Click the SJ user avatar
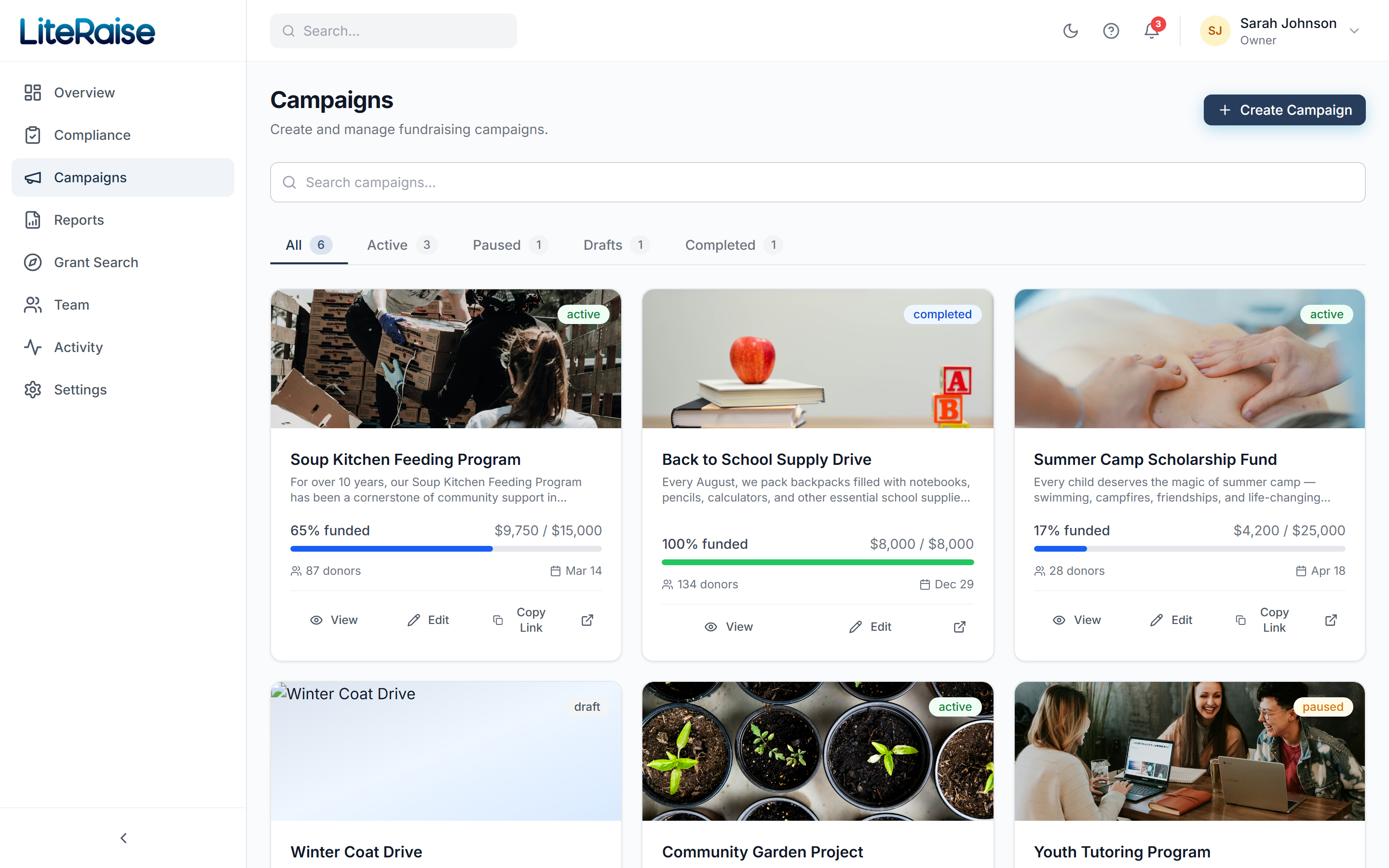This screenshot has height=868, width=1389. (x=1215, y=30)
